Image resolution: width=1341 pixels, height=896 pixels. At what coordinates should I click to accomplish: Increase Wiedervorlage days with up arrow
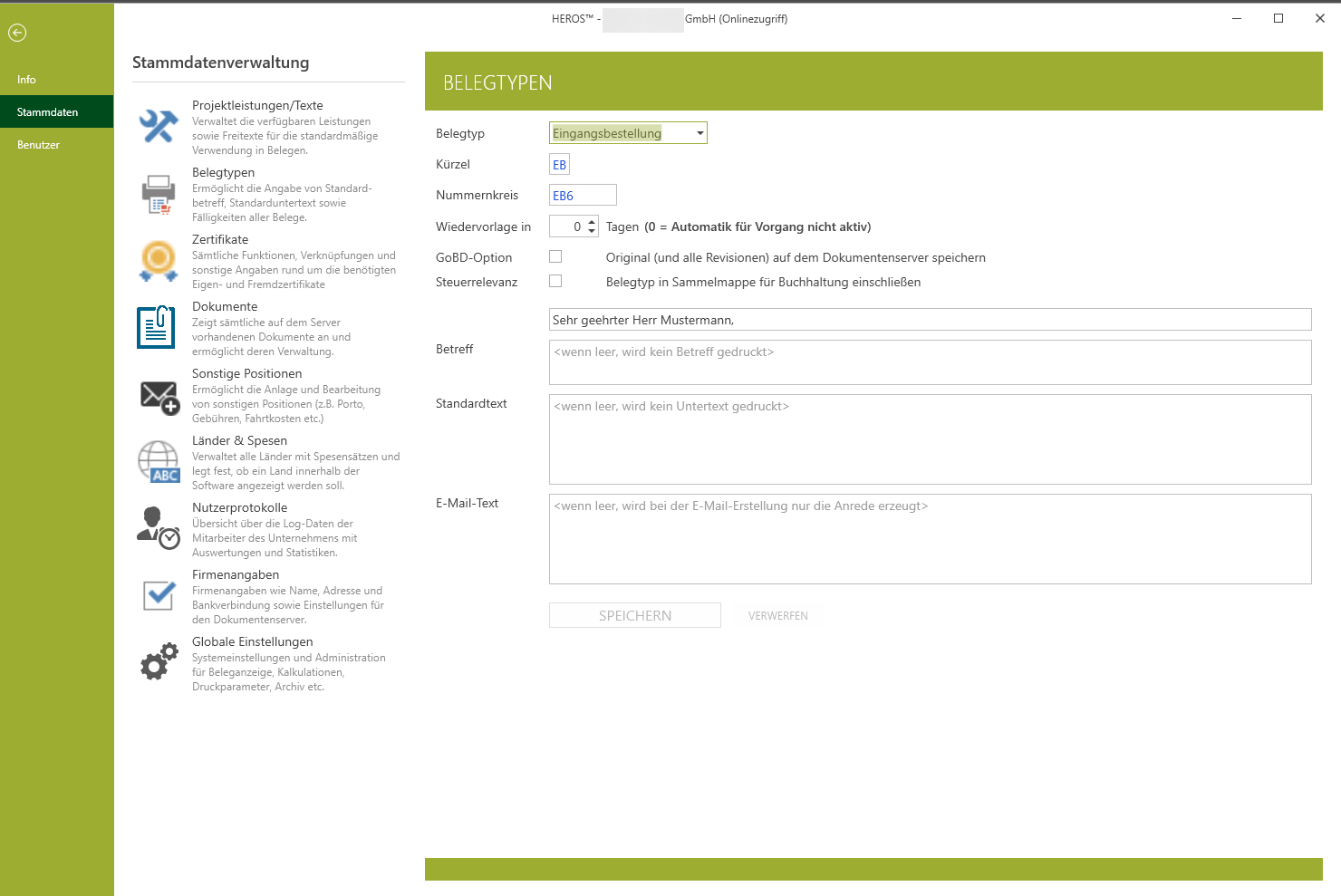click(592, 221)
